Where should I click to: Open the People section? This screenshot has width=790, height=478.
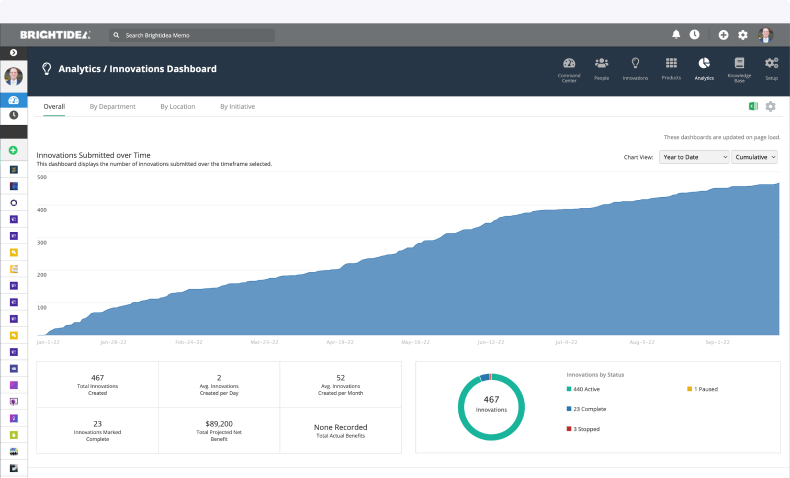tap(602, 69)
